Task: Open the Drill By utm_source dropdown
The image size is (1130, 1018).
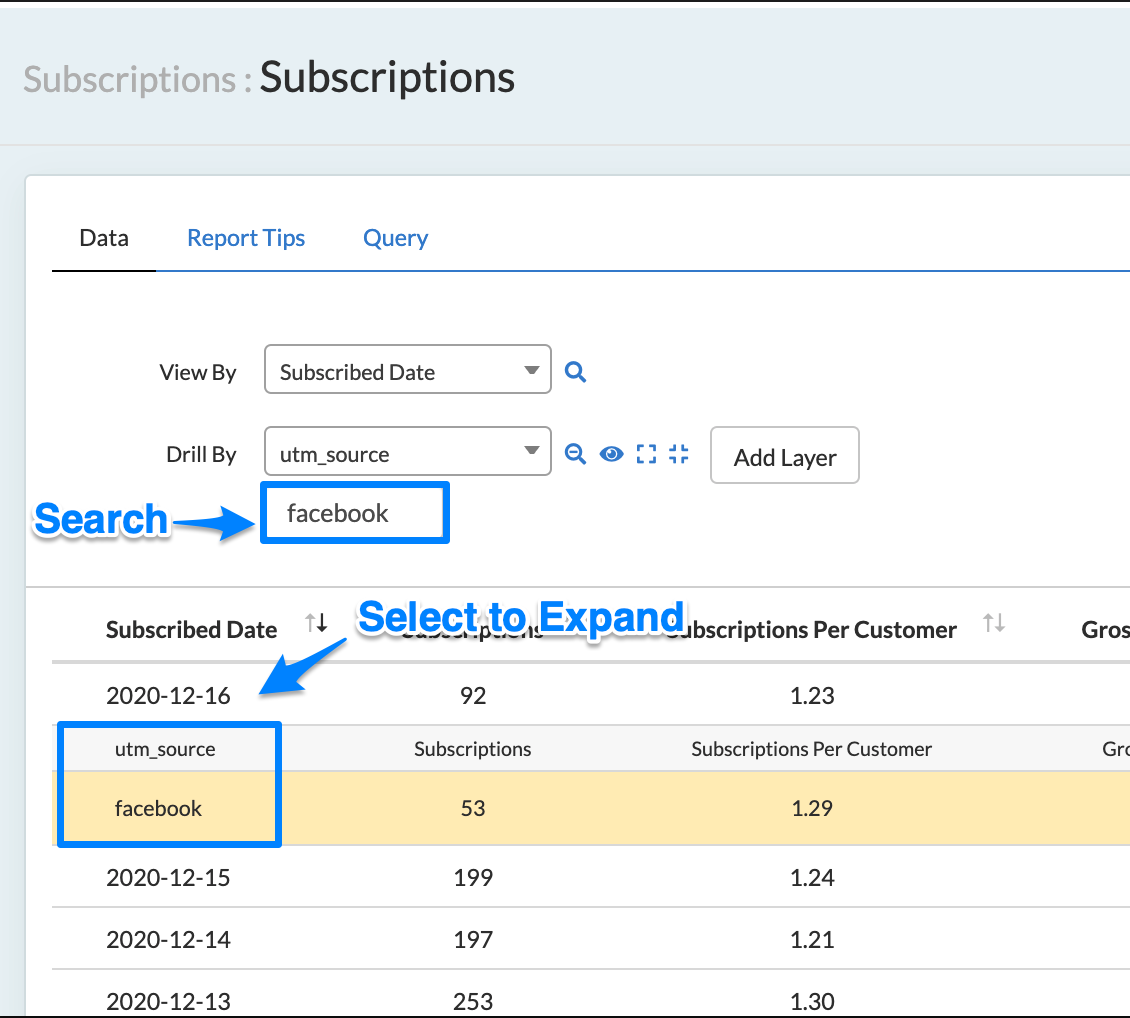Action: [407, 454]
